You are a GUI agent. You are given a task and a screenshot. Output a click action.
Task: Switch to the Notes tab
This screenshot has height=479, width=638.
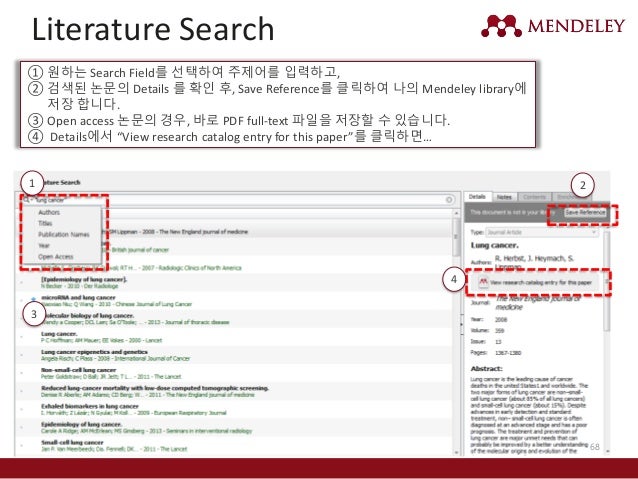pyautogui.click(x=504, y=197)
